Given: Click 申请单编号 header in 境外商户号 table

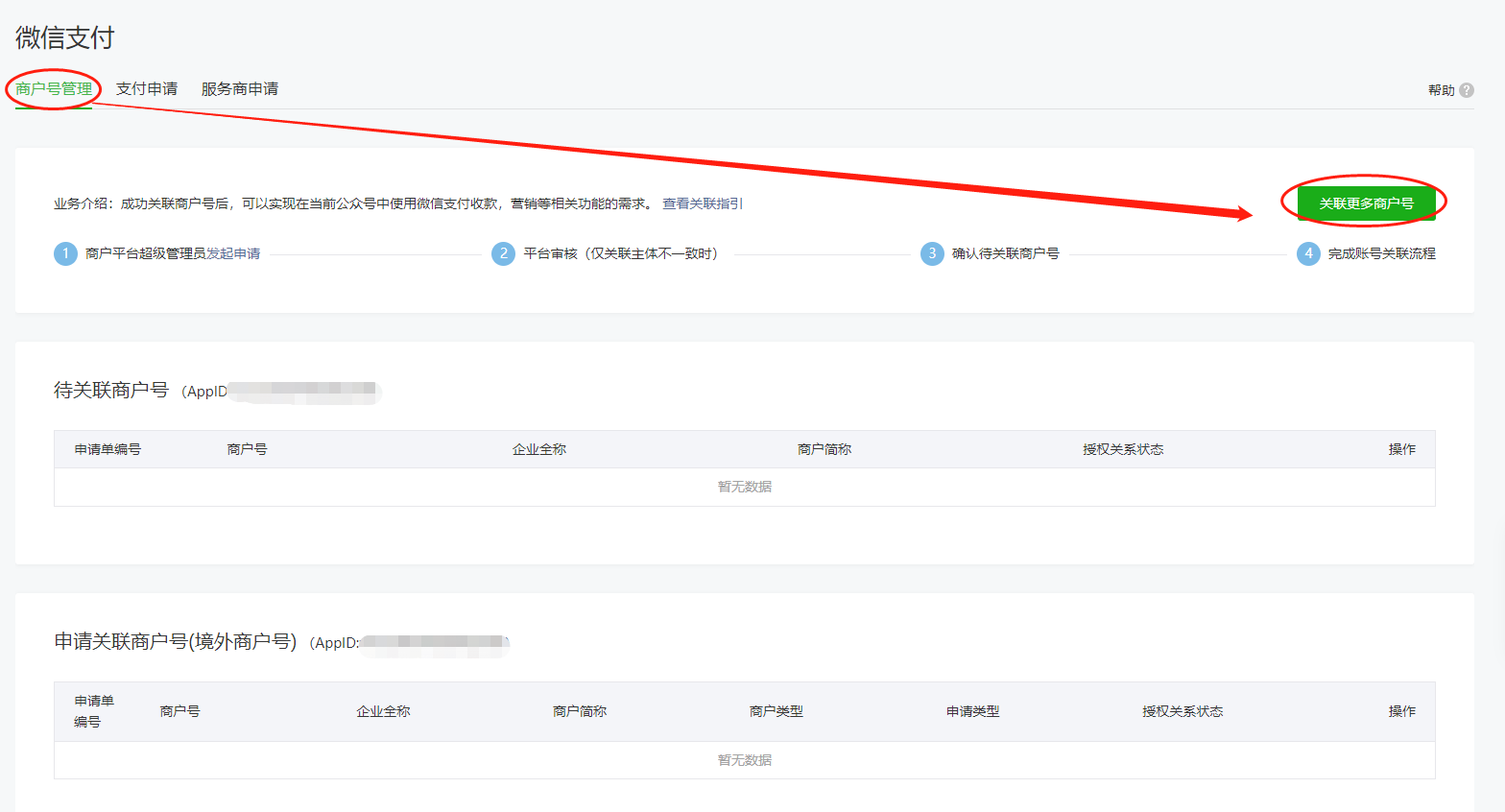Looking at the screenshot, I should [x=94, y=711].
